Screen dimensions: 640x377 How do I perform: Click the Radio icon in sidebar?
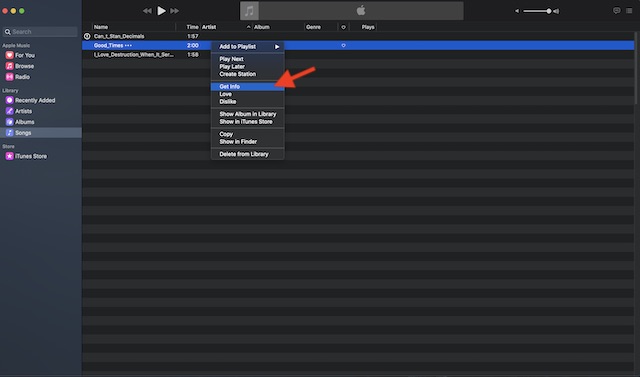pyautogui.click(x=9, y=77)
